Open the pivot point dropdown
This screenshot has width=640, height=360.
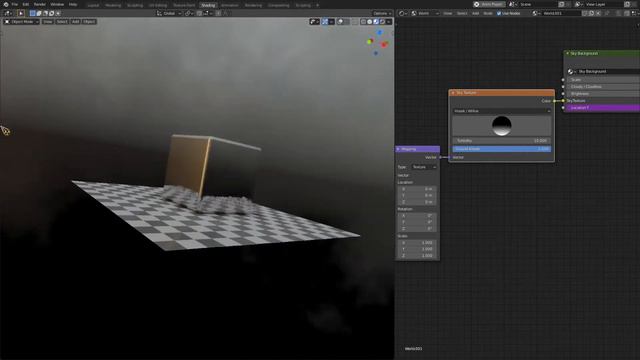189,13
